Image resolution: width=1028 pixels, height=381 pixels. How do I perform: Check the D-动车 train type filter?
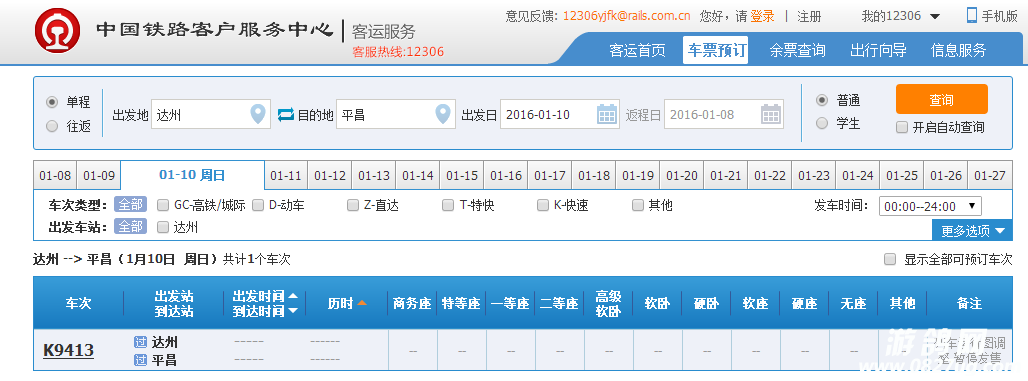[258, 205]
